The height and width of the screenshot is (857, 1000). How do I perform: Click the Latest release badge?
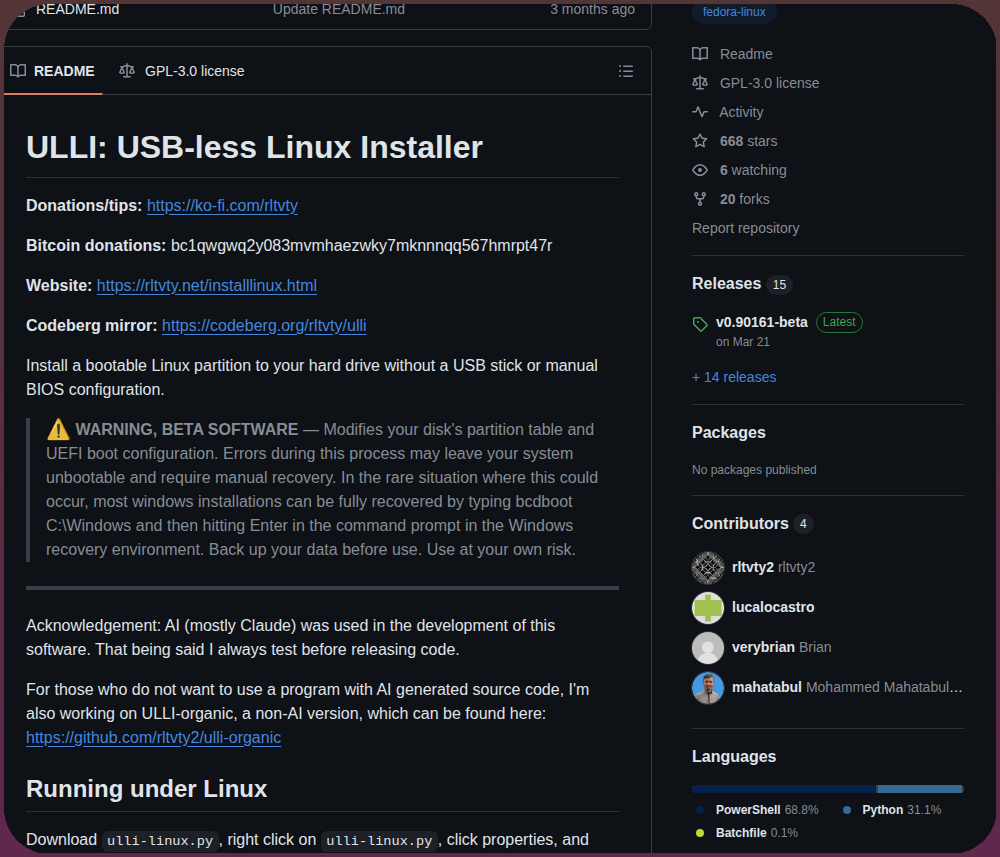coord(839,322)
